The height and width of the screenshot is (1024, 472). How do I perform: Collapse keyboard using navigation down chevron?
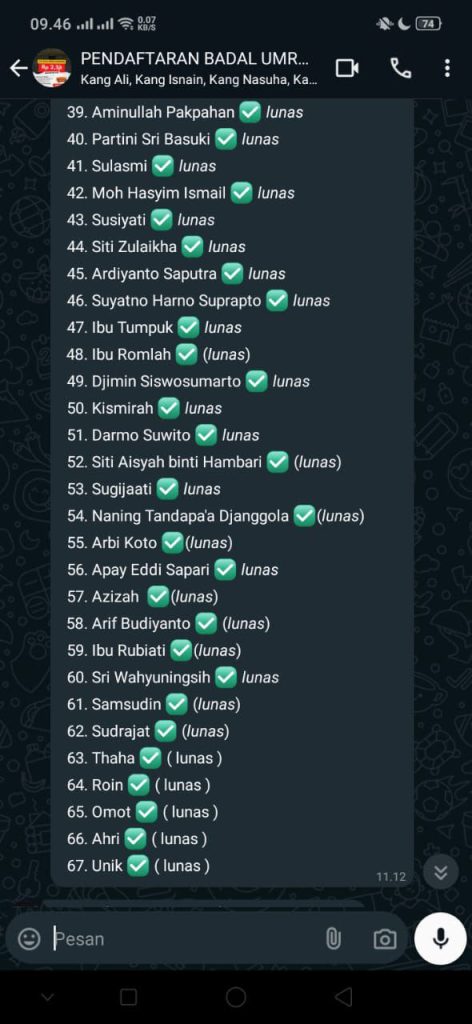(48, 997)
